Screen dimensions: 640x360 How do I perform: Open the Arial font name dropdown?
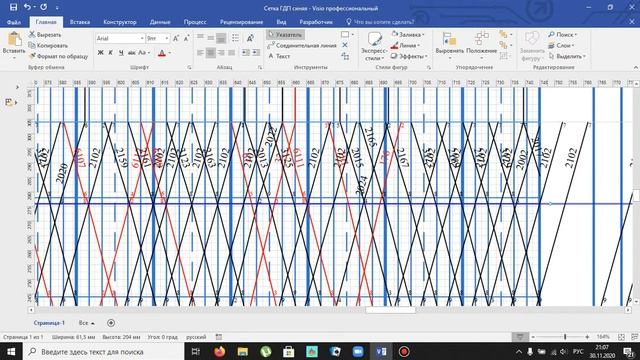142,38
